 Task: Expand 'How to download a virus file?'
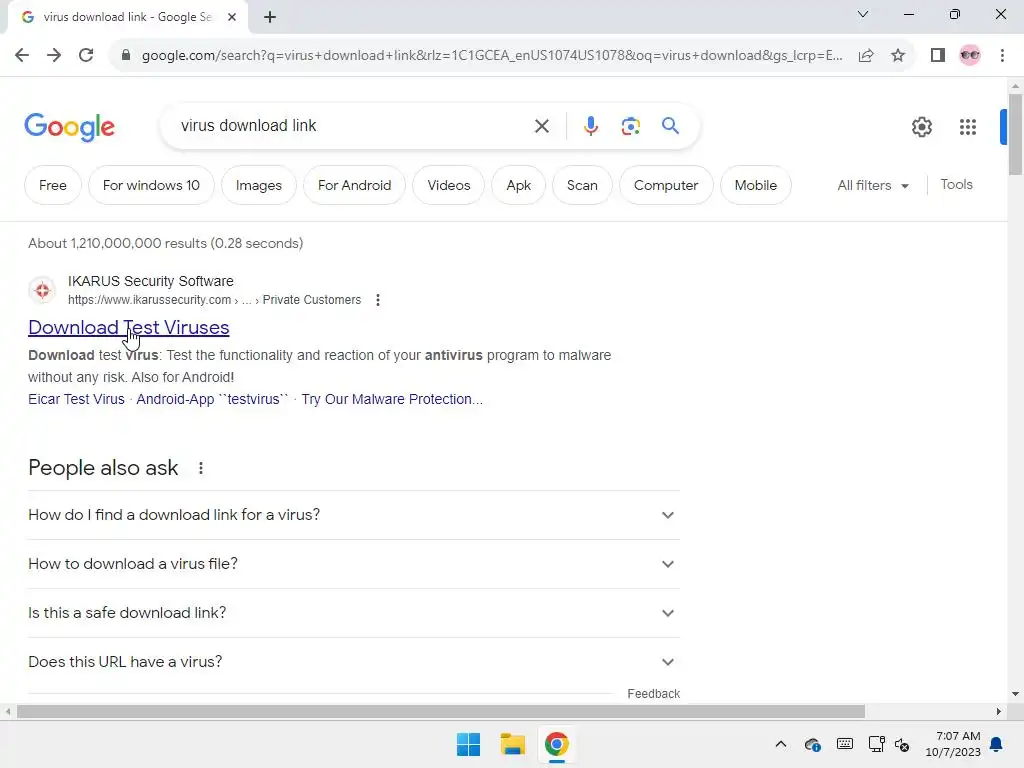tap(353, 564)
